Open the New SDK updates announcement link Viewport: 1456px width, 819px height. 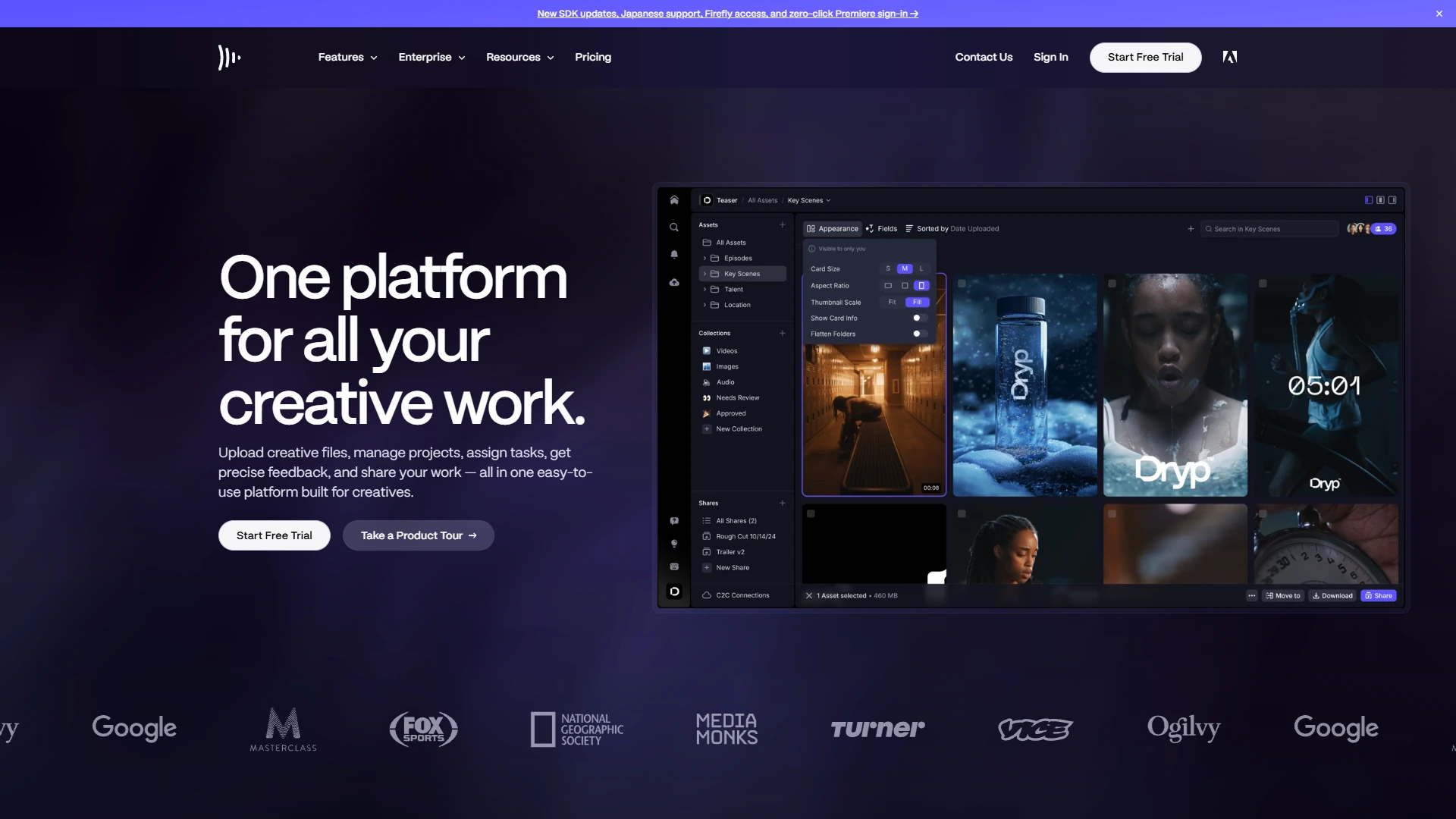click(x=727, y=14)
